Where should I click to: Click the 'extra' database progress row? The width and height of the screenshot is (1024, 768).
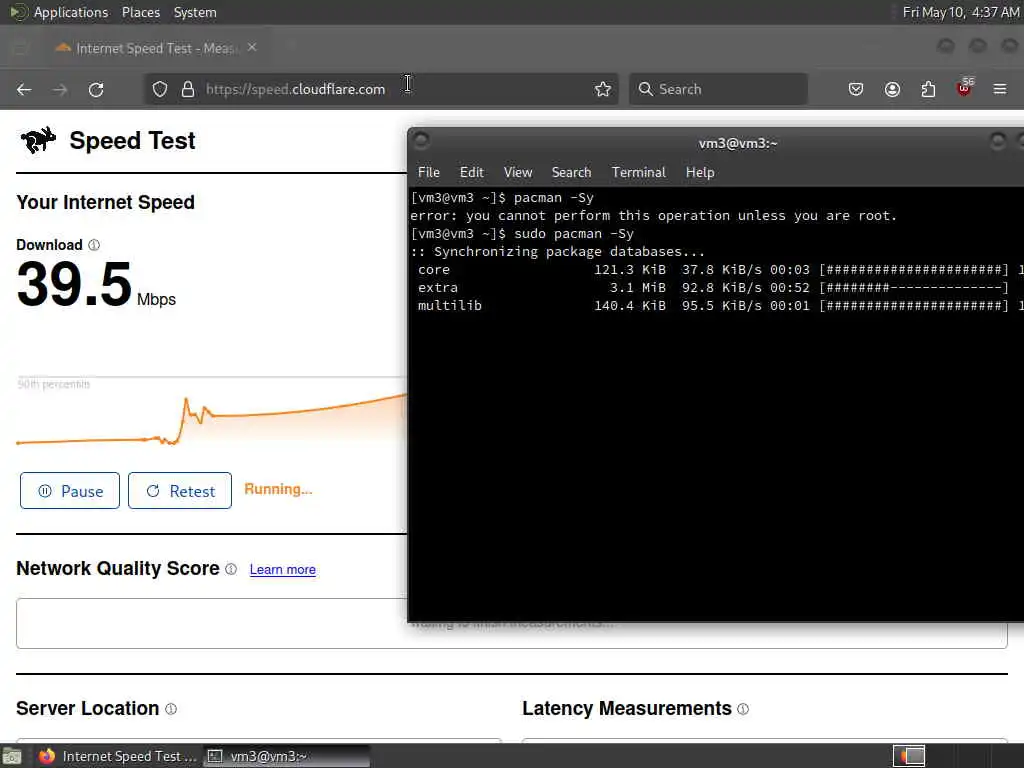[x=713, y=287]
